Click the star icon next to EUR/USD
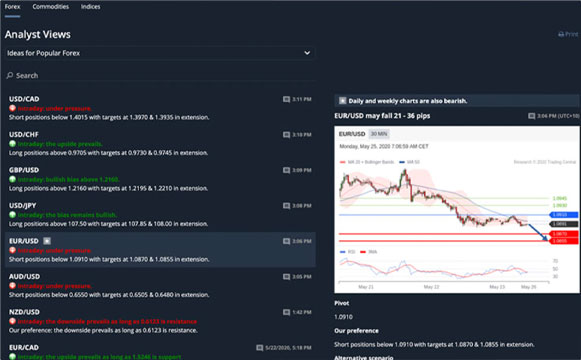This screenshot has width=581, height=360. 47,241
